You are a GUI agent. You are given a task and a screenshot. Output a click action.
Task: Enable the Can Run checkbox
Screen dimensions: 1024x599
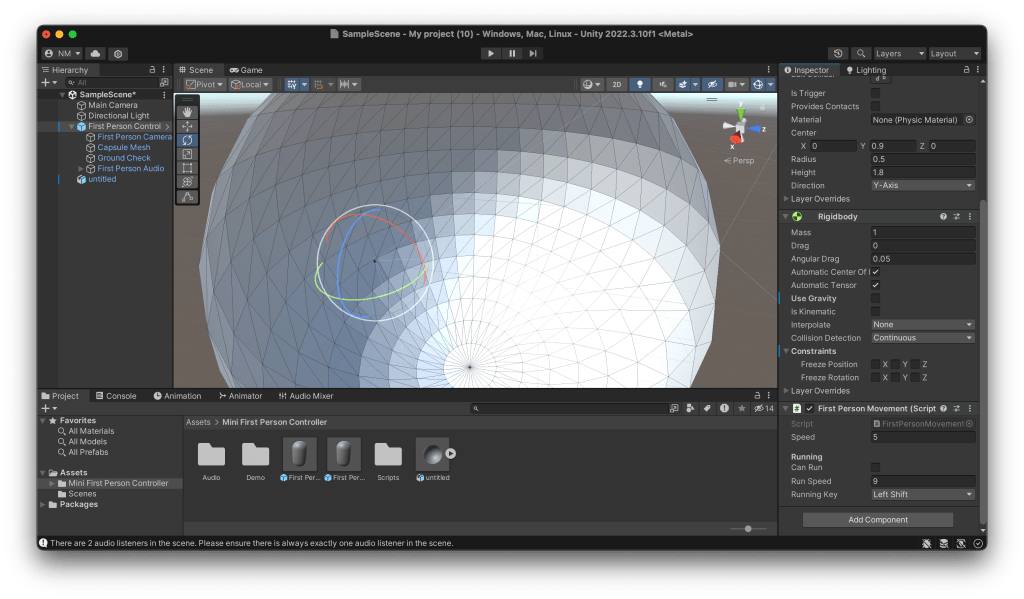[875, 467]
